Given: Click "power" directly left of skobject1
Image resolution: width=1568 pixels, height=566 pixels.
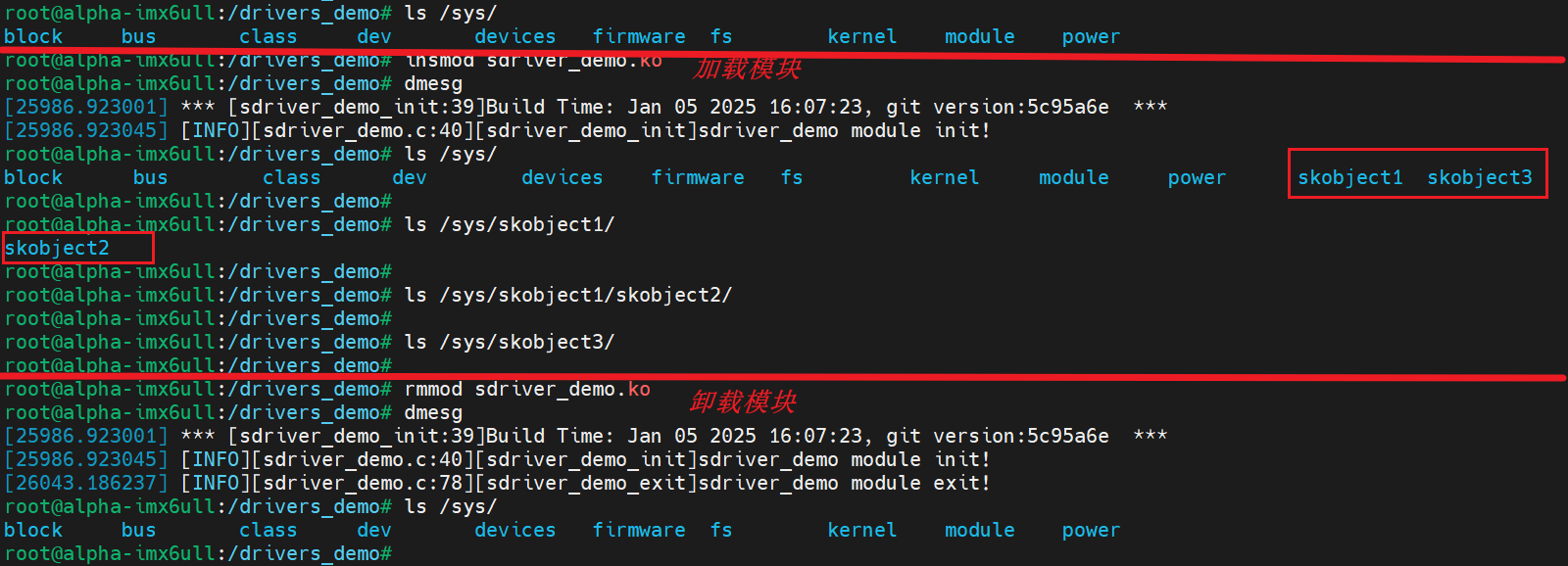Looking at the screenshot, I should [1197, 177].
